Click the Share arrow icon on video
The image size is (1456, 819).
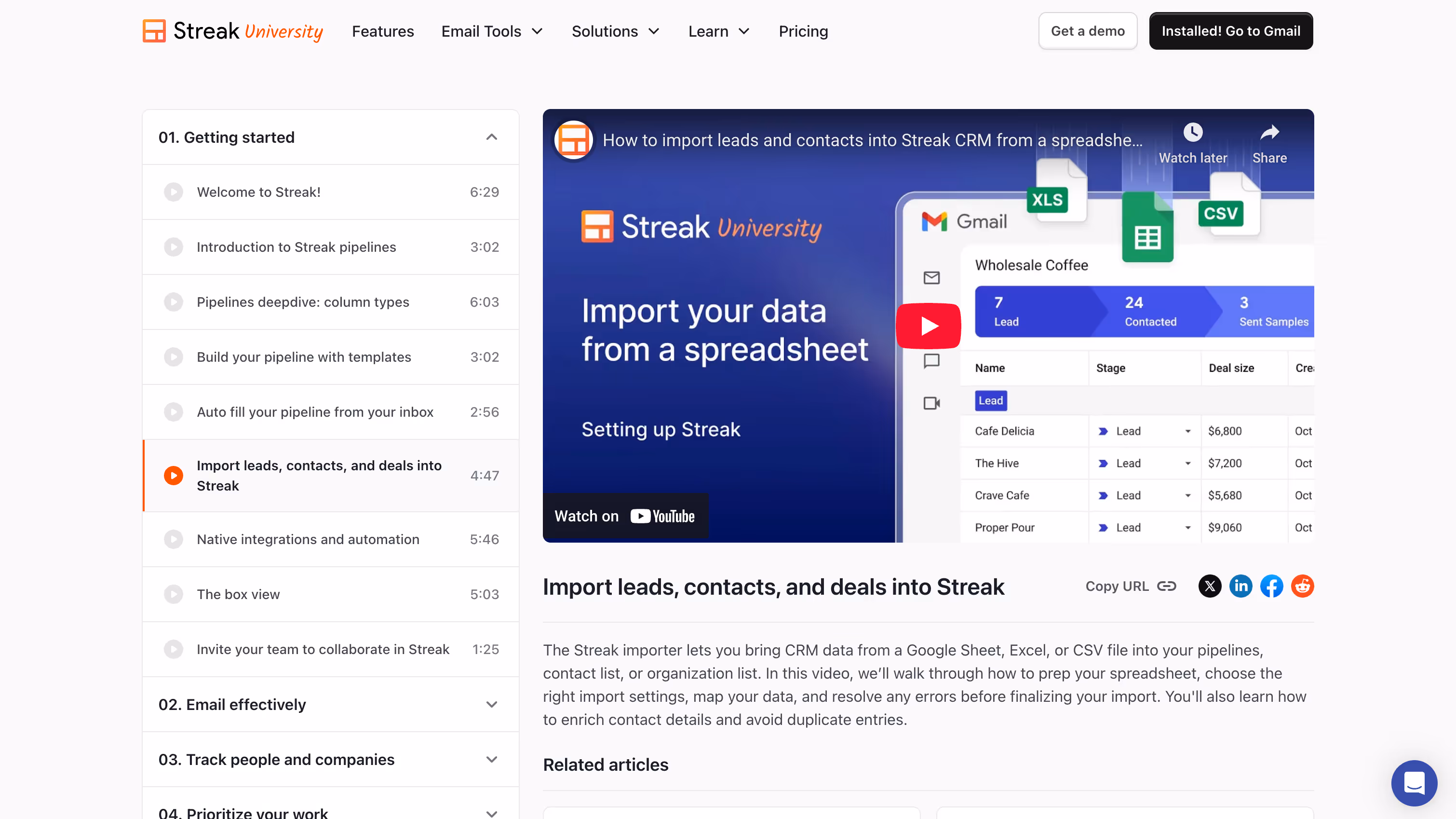(1269, 132)
